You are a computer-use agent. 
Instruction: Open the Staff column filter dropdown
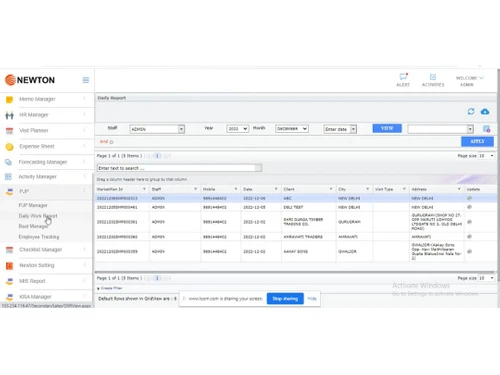(x=196, y=189)
